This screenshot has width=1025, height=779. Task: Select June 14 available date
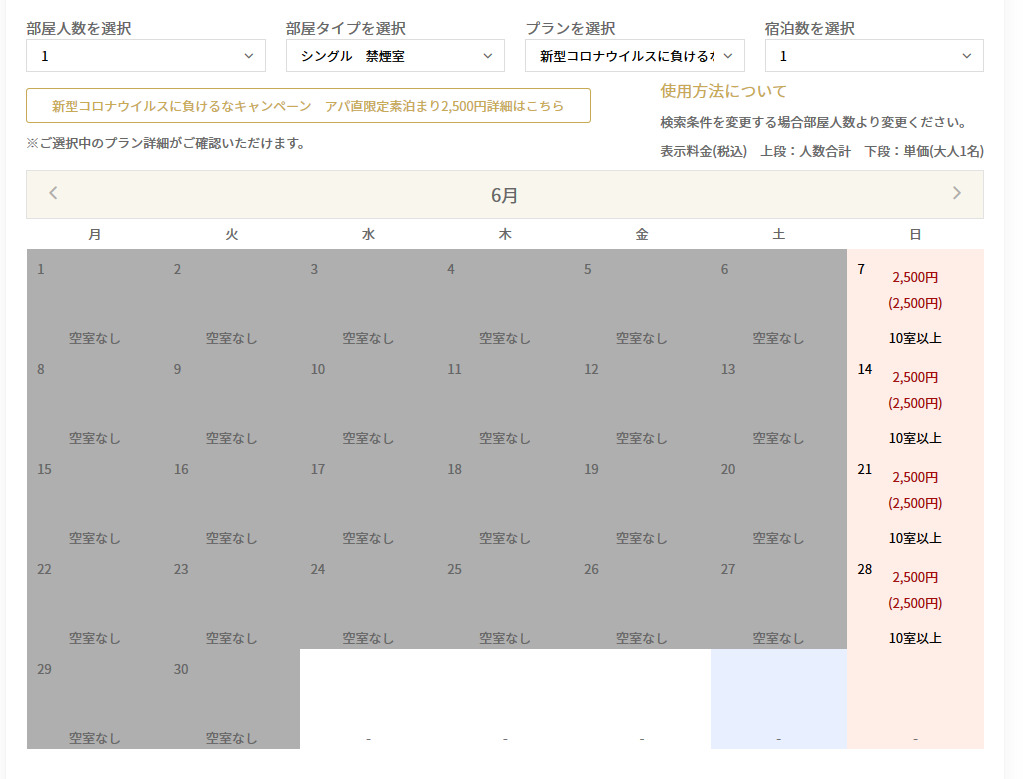[914, 398]
